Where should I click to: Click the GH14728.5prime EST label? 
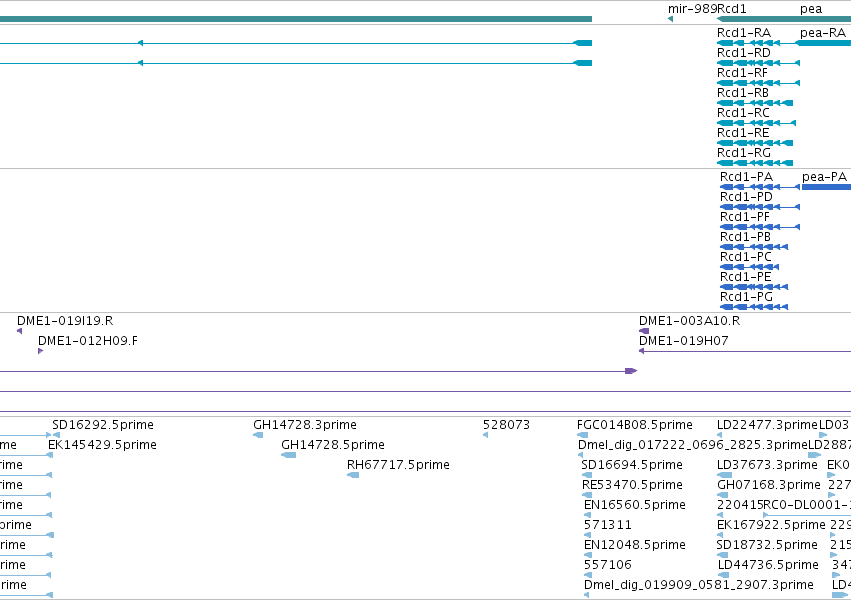tap(333, 445)
